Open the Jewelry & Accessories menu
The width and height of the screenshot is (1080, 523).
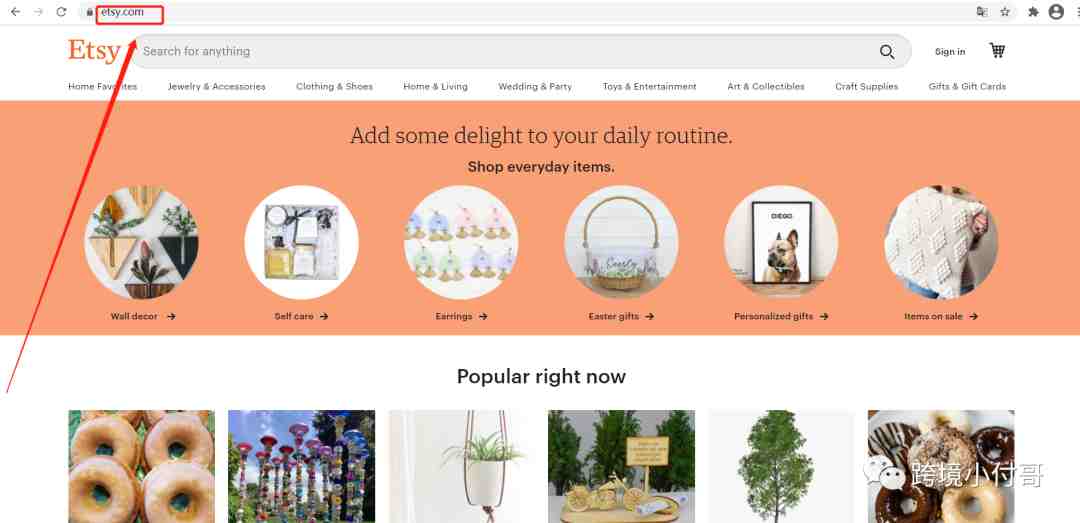pos(216,87)
